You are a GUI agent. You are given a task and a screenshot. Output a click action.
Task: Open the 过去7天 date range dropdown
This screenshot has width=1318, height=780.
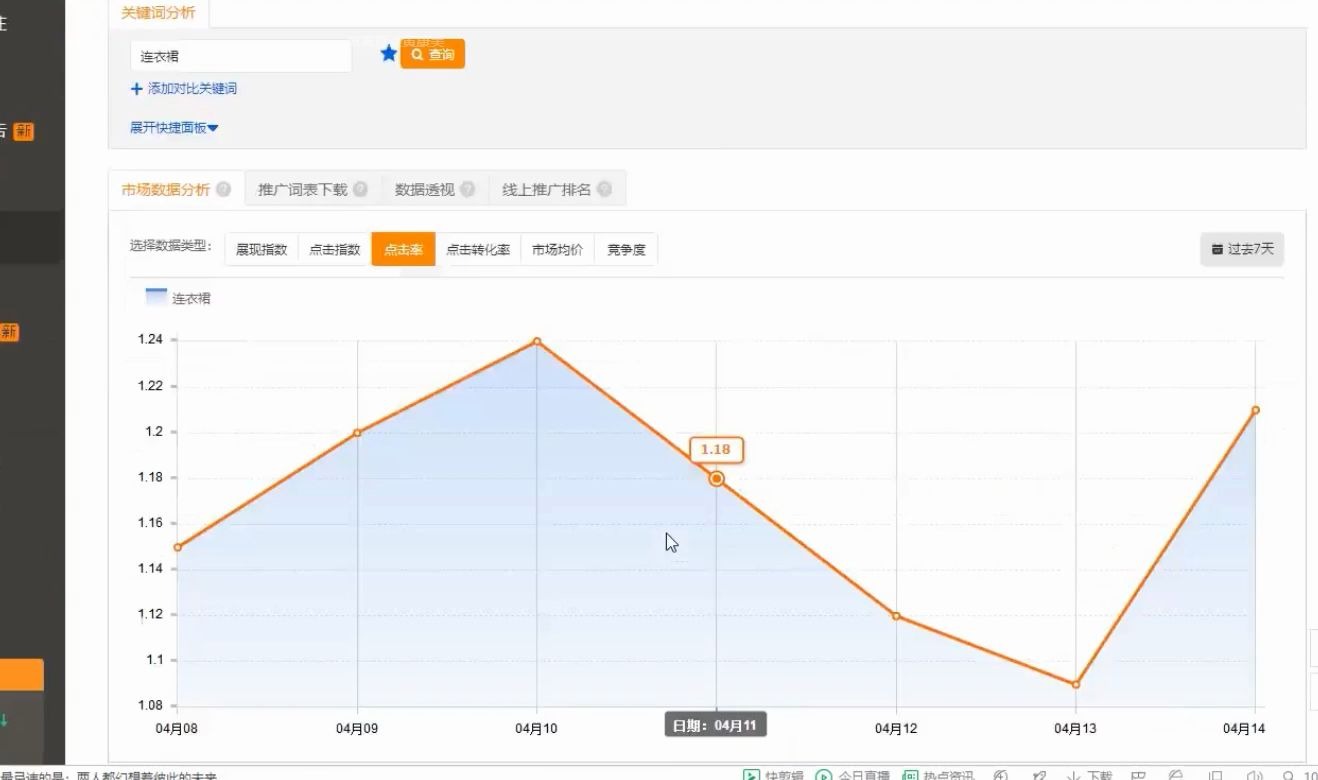tap(1242, 249)
